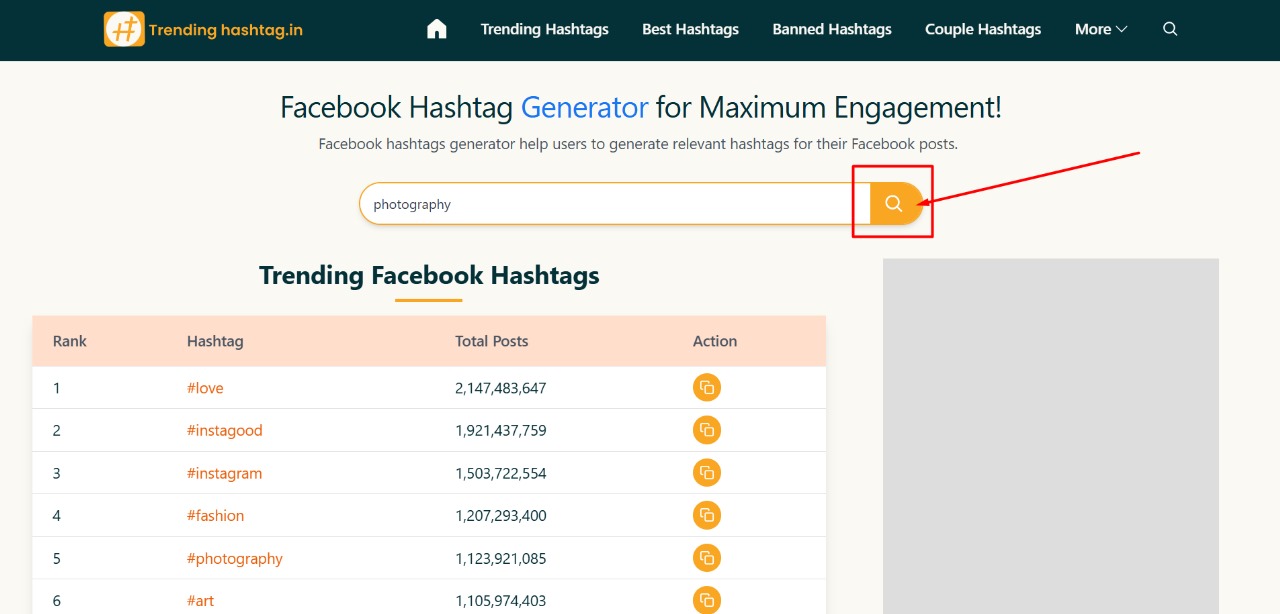
Task: Open the #instagood hashtag link
Action: point(224,430)
